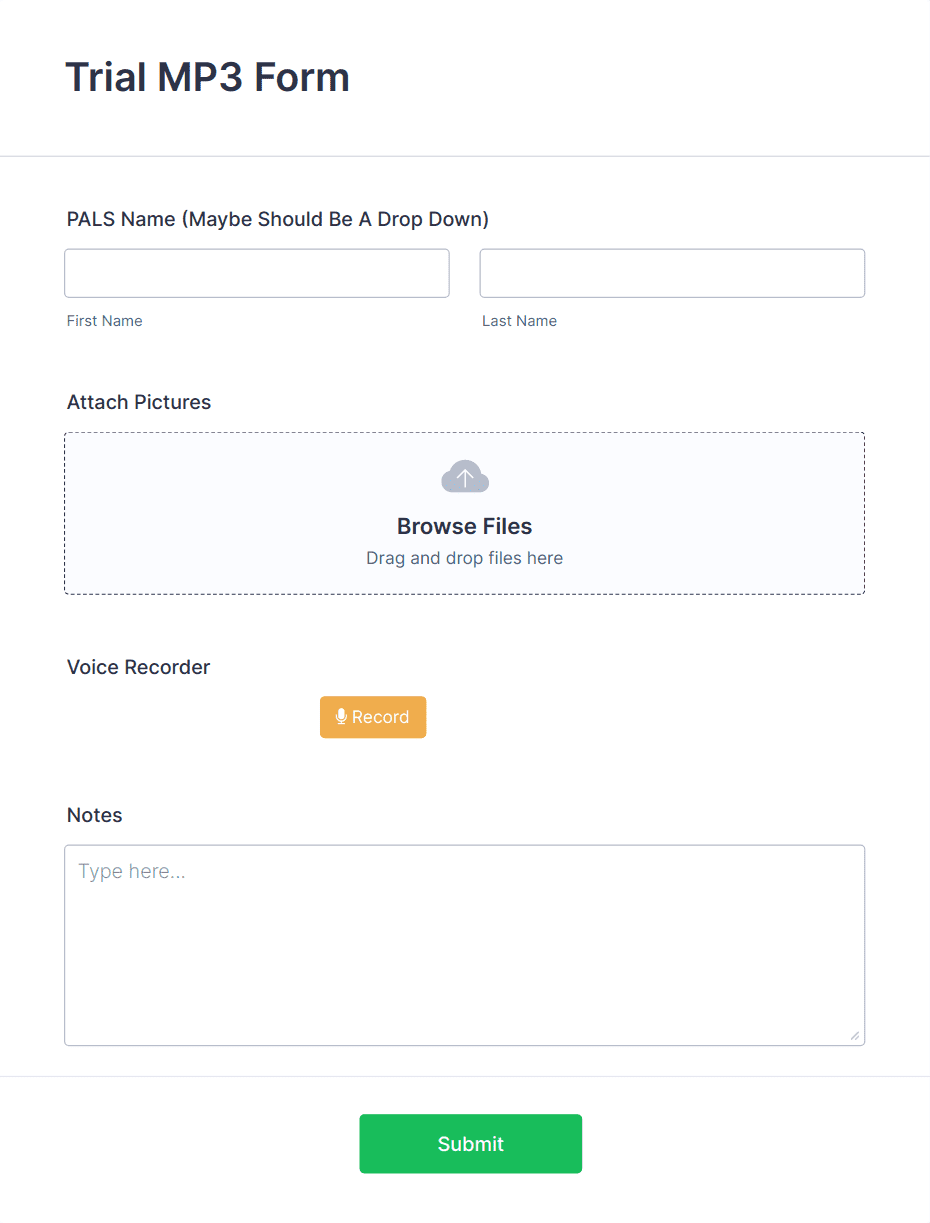Click the Voice Recorder heading

point(138,667)
